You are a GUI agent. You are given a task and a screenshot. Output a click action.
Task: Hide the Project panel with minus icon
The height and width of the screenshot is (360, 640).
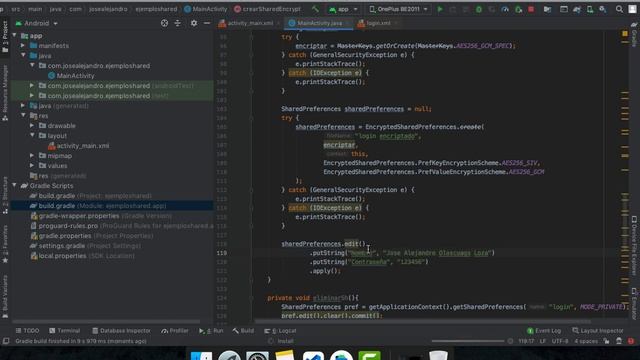207,23
